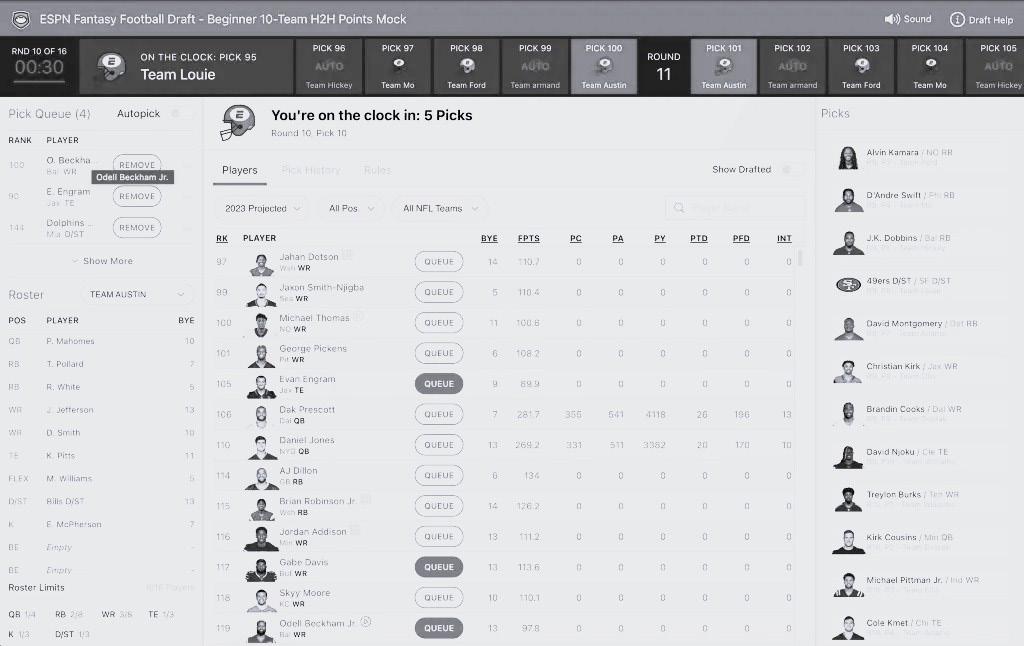The image size is (1024, 646).
Task: Queue Jaxon Smith-Njigba
Action: tap(439, 292)
